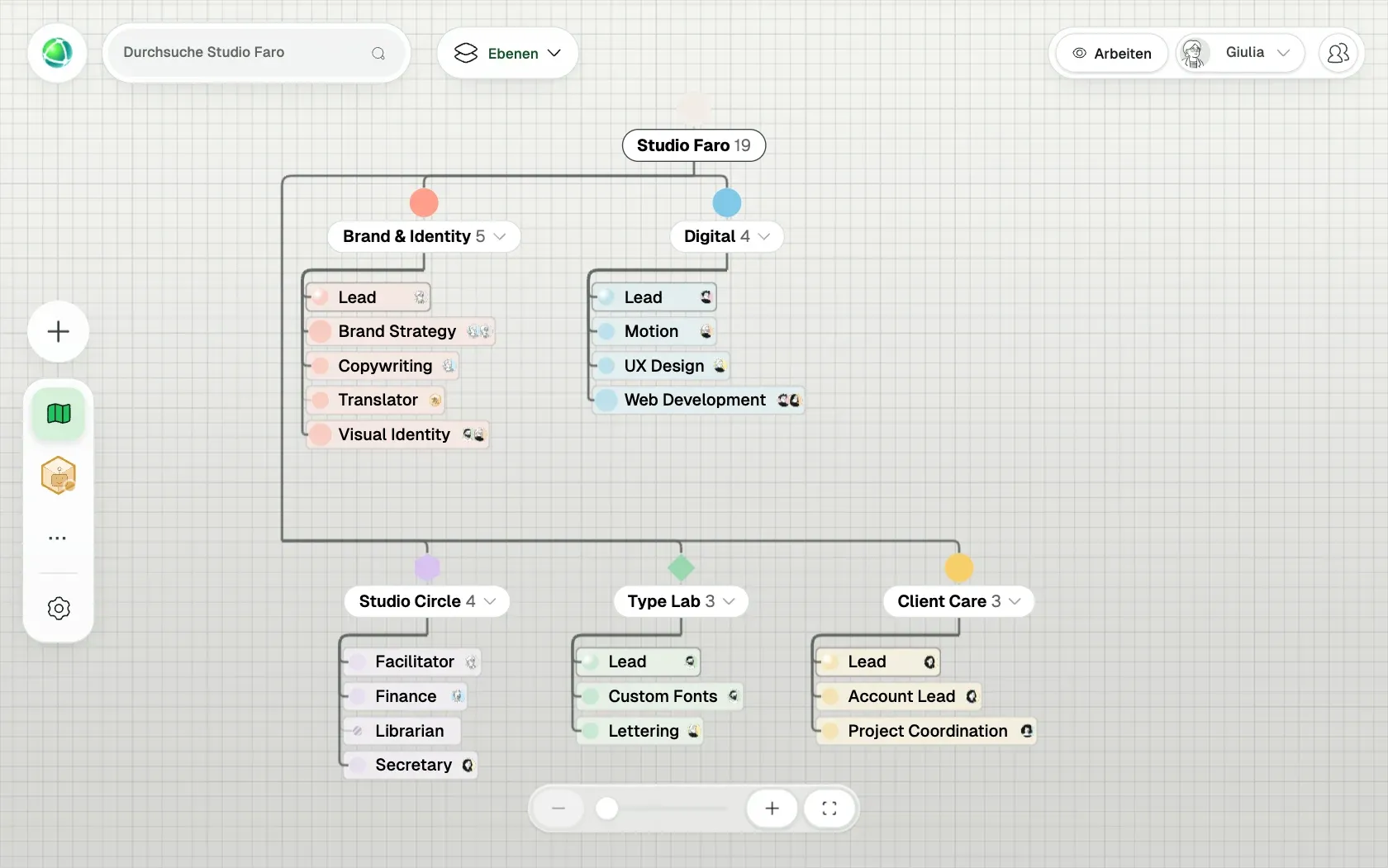This screenshot has width=1388, height=868.
Task: Open settings gear in sidebar
Action: click(59, 609)
